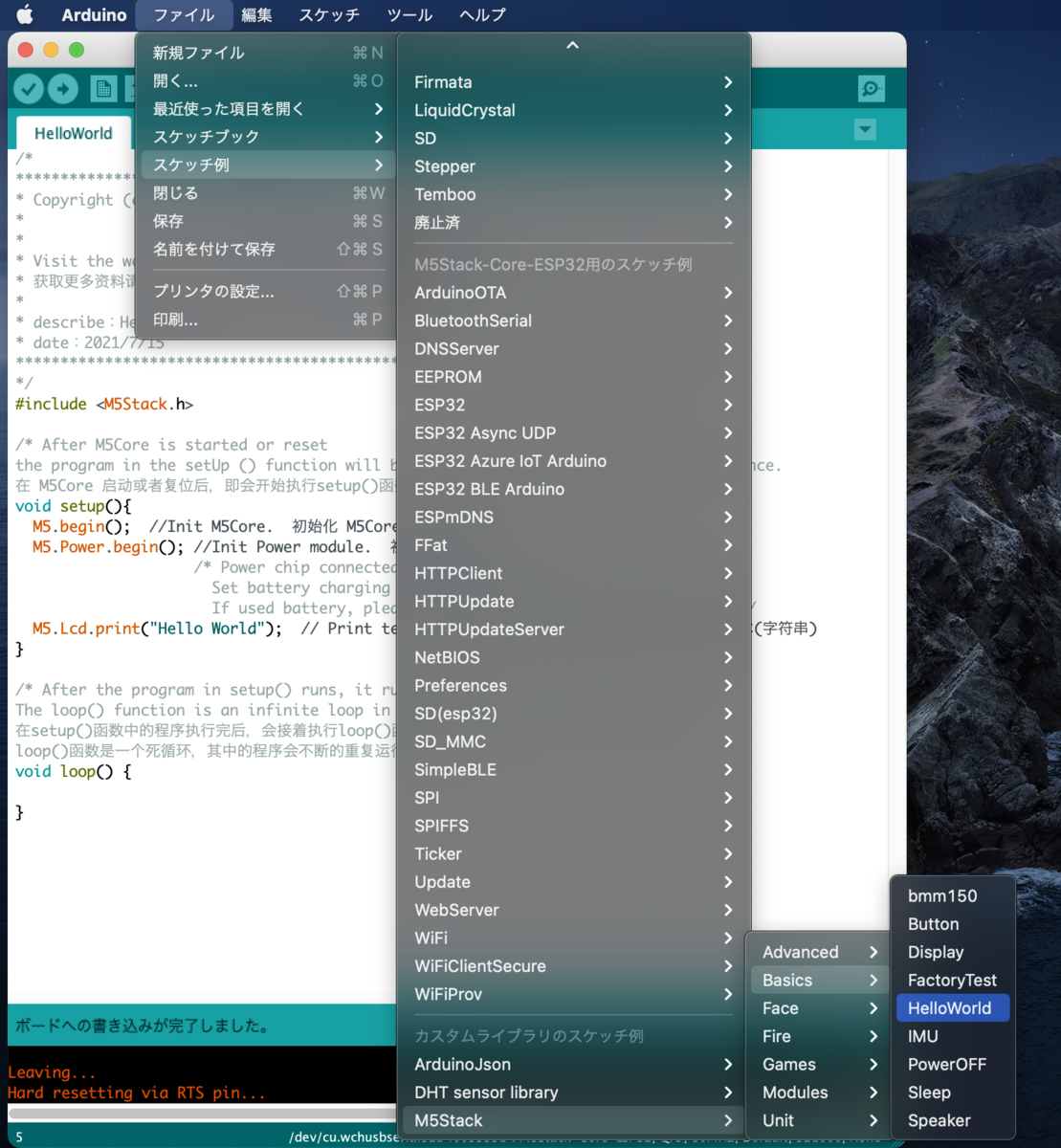The image size is (1061, 1148).
Task: Open SD_MMC examples
Action: 574,741
